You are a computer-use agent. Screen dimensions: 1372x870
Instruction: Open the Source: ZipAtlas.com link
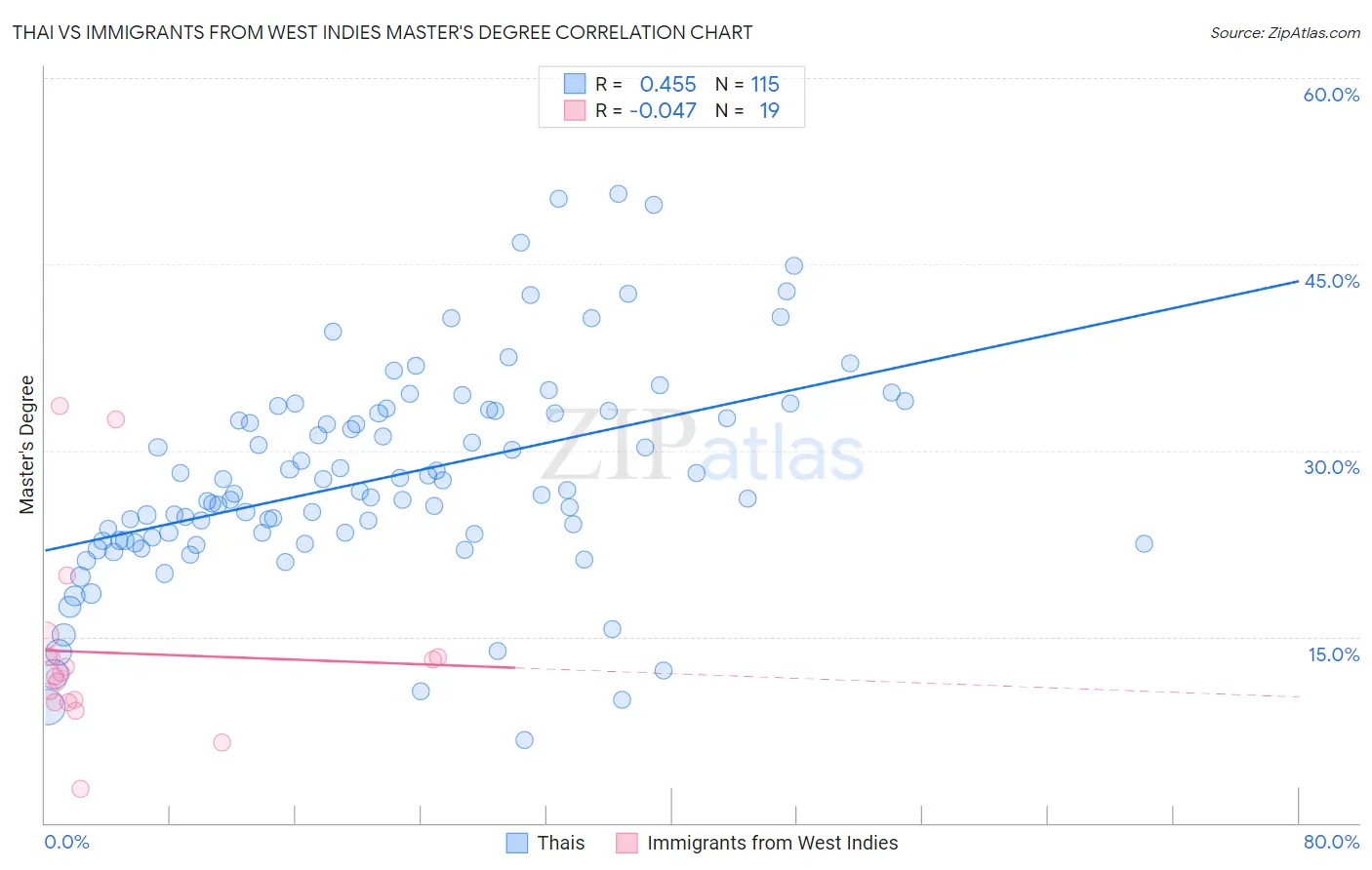[1285, 32]
